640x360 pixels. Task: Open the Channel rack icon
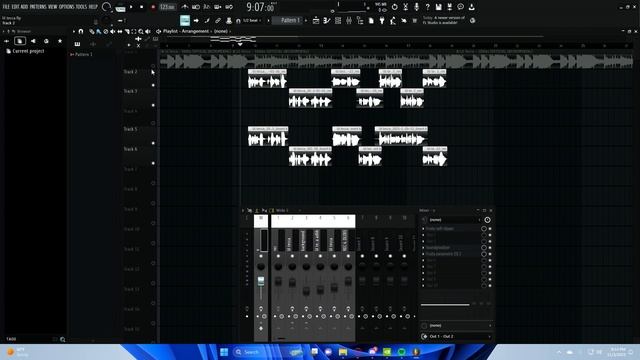(x=338, y=20)
